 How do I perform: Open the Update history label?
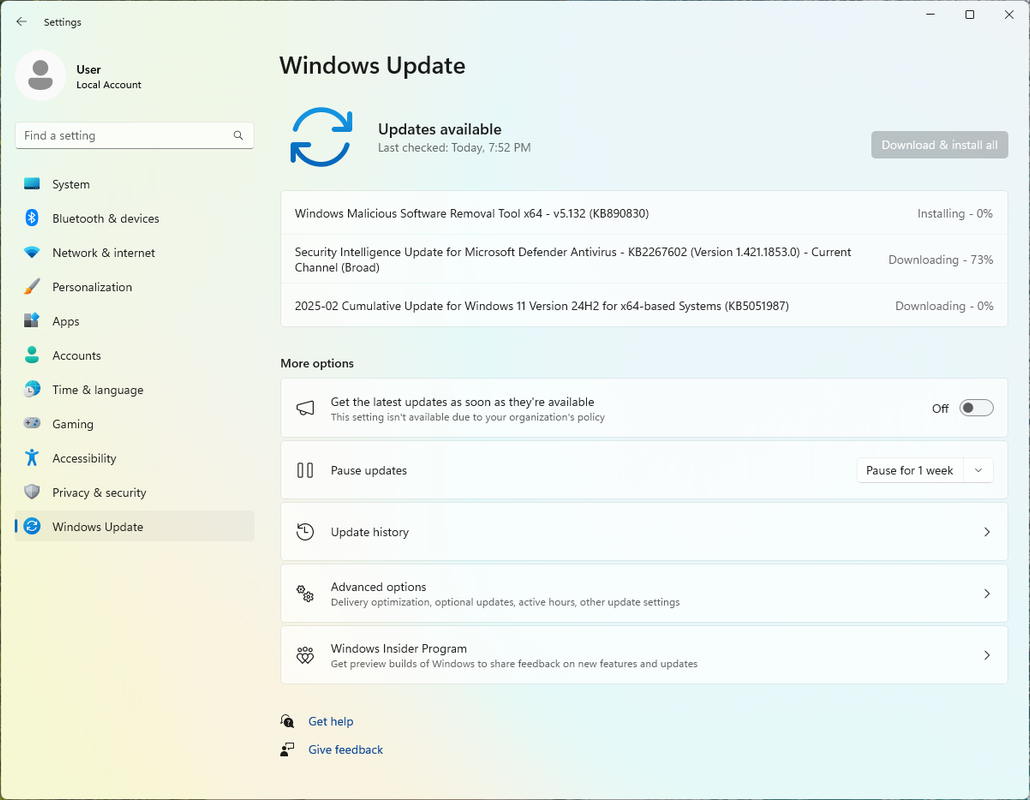coord(369,532)
